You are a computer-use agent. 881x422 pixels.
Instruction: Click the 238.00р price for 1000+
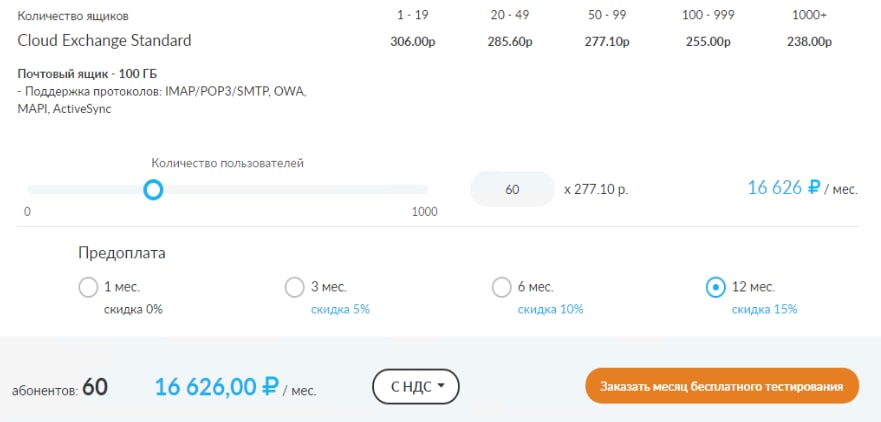point(809,42)
